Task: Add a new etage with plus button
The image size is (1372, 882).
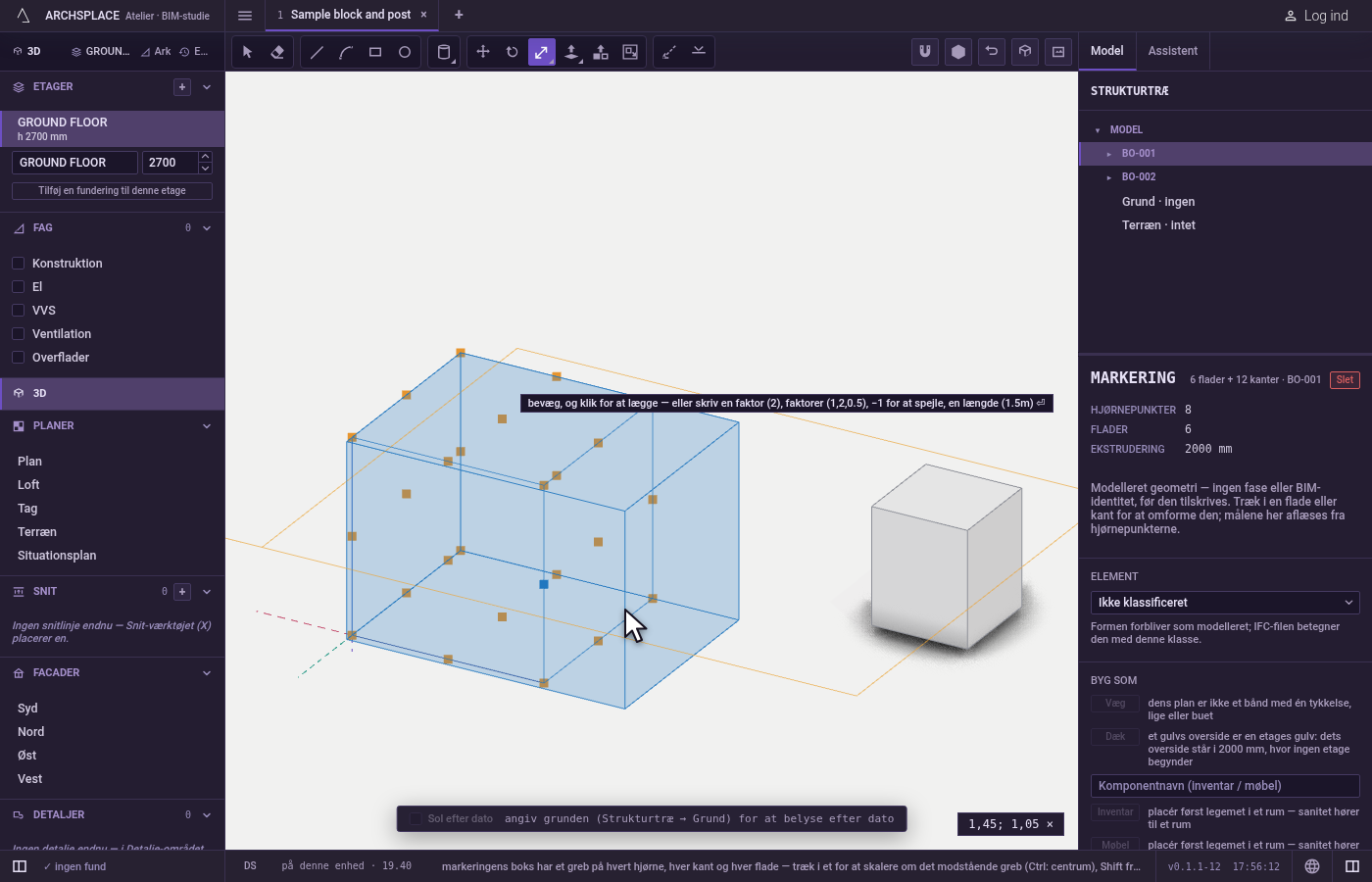Action: (182, 87)
